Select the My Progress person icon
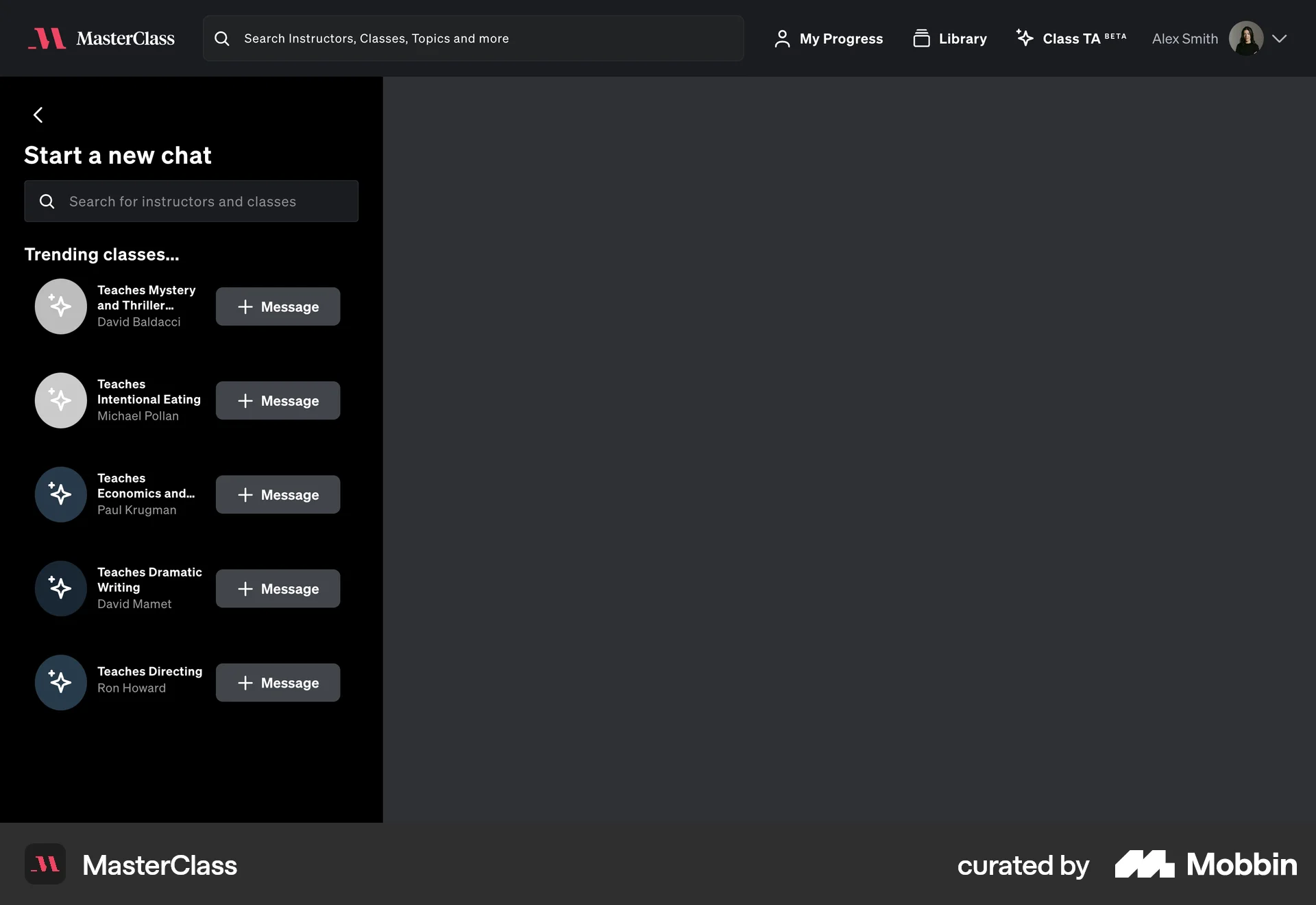Viewport: 1316px width, 905px height. pos(782,38)
